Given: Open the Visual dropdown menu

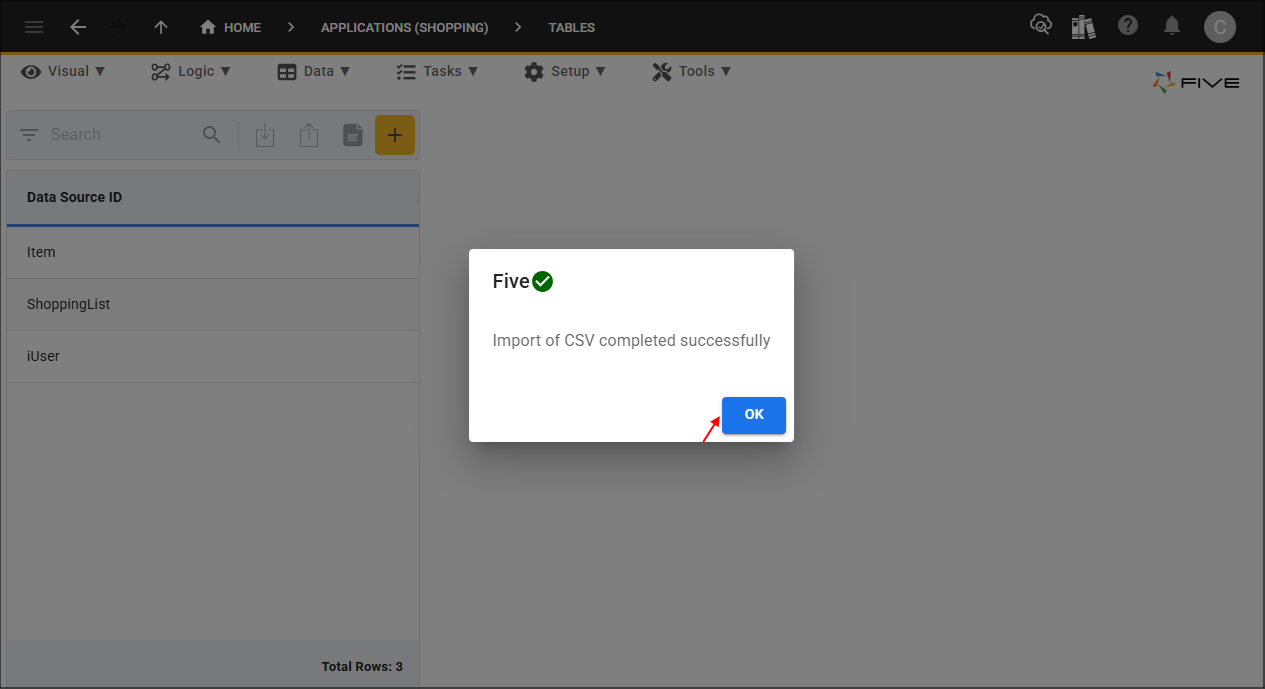Looking at the screenshot, I should (x=64, y=71).
